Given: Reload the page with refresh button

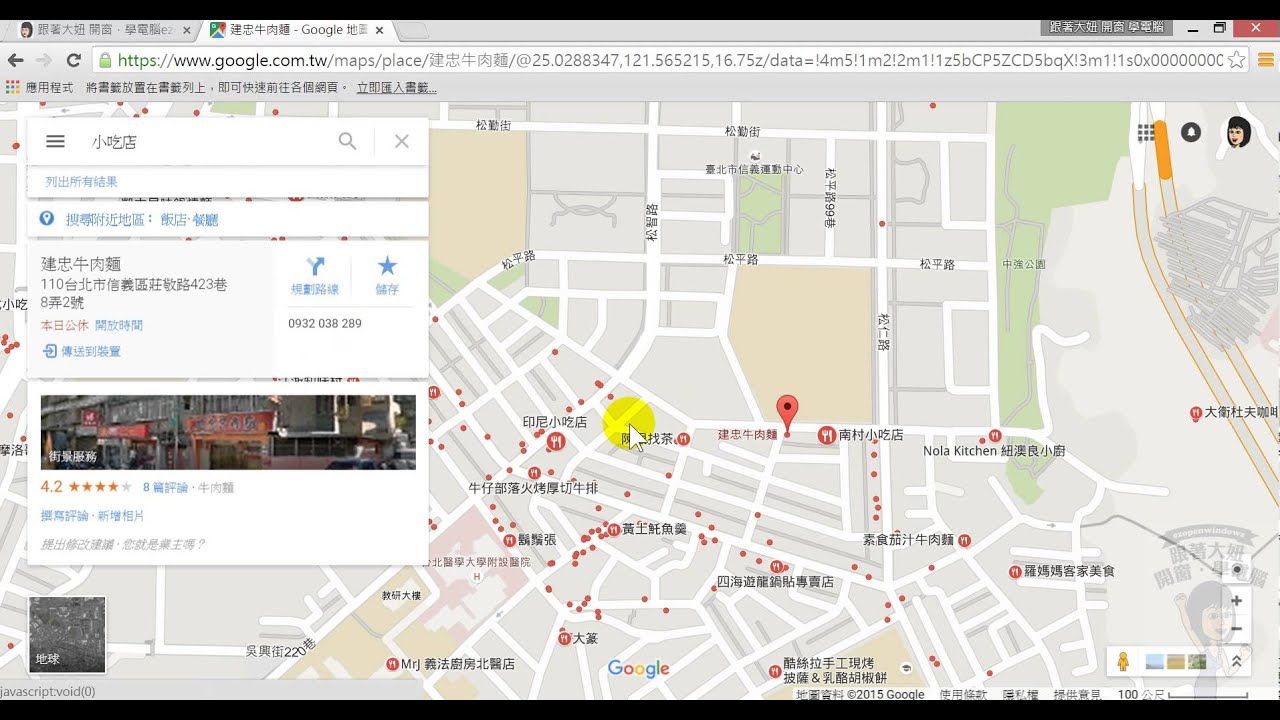Looking at the screenshot, I should coord(73,60).
